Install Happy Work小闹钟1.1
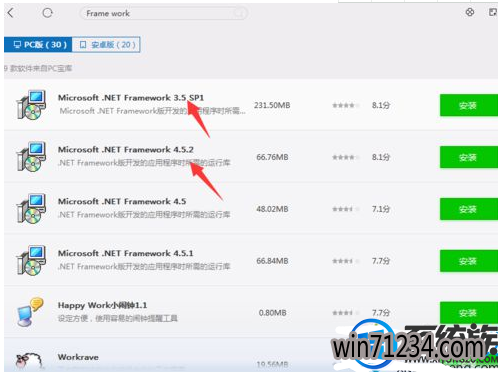The image size is (498, 372). [x=469, y=313]
